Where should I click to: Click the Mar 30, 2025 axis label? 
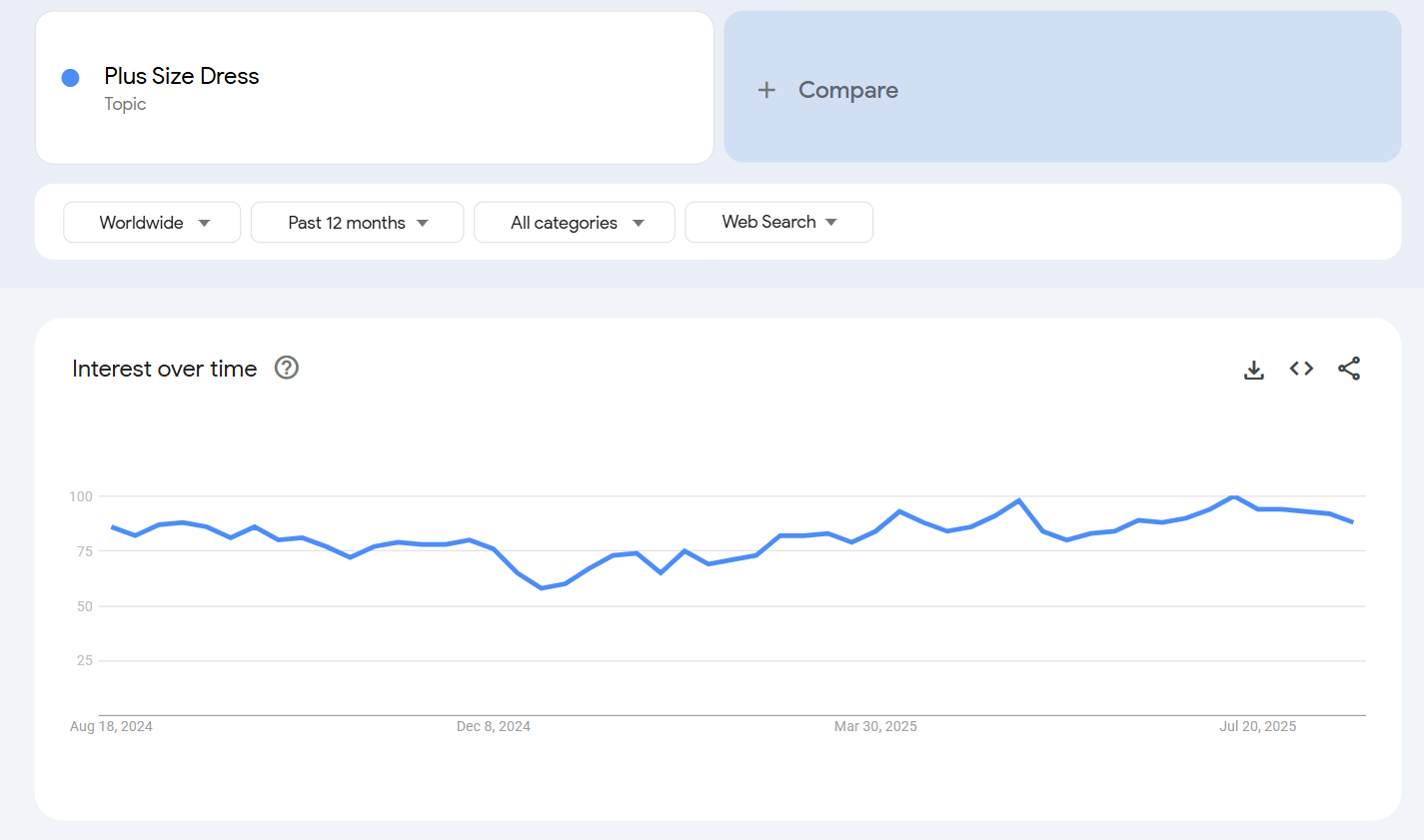point(875,726)
